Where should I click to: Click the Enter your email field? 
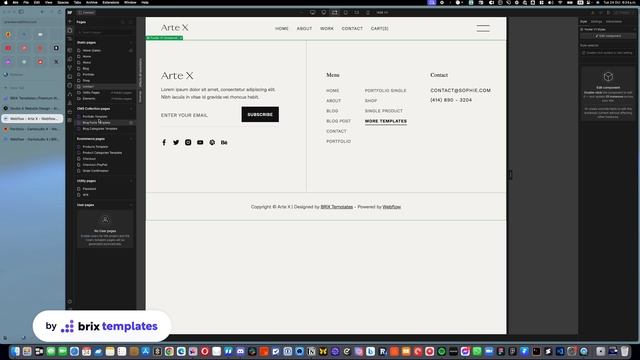(x=200, y=115)
